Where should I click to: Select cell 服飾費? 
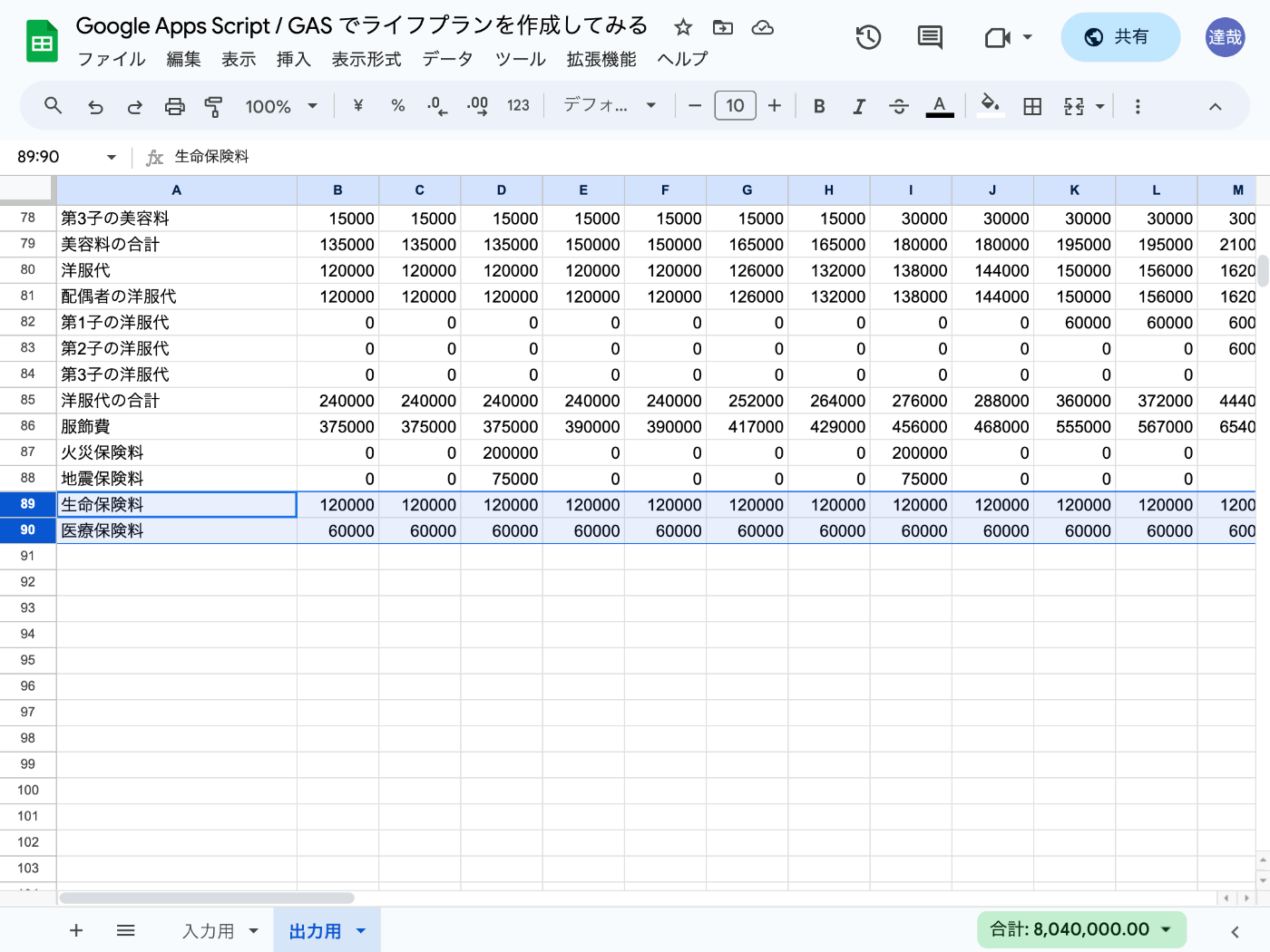click(177, 426)
